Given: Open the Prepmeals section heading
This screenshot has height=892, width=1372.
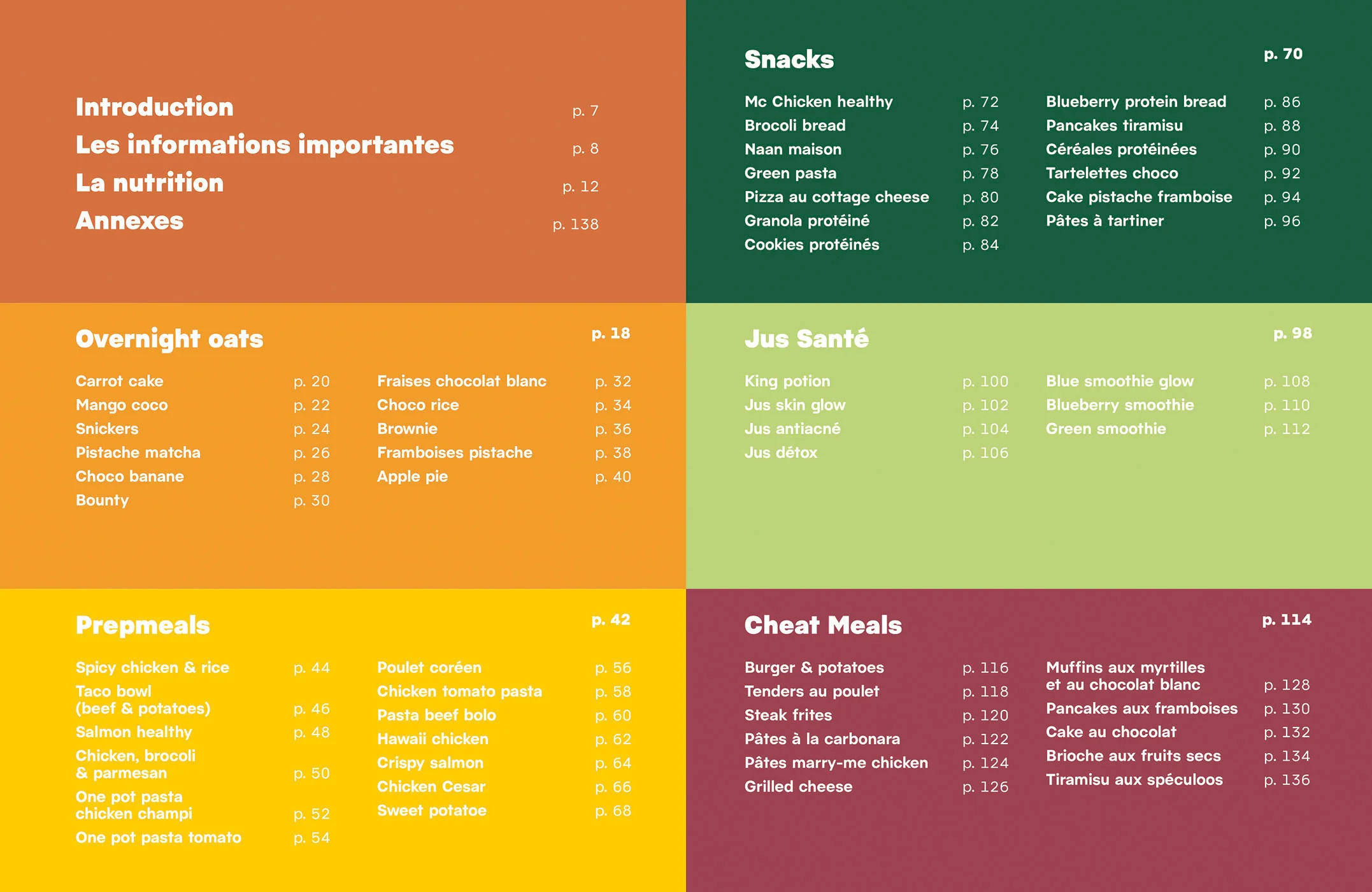Looking at the screenshot, I should pyautogui.click(x=143, y=625).
